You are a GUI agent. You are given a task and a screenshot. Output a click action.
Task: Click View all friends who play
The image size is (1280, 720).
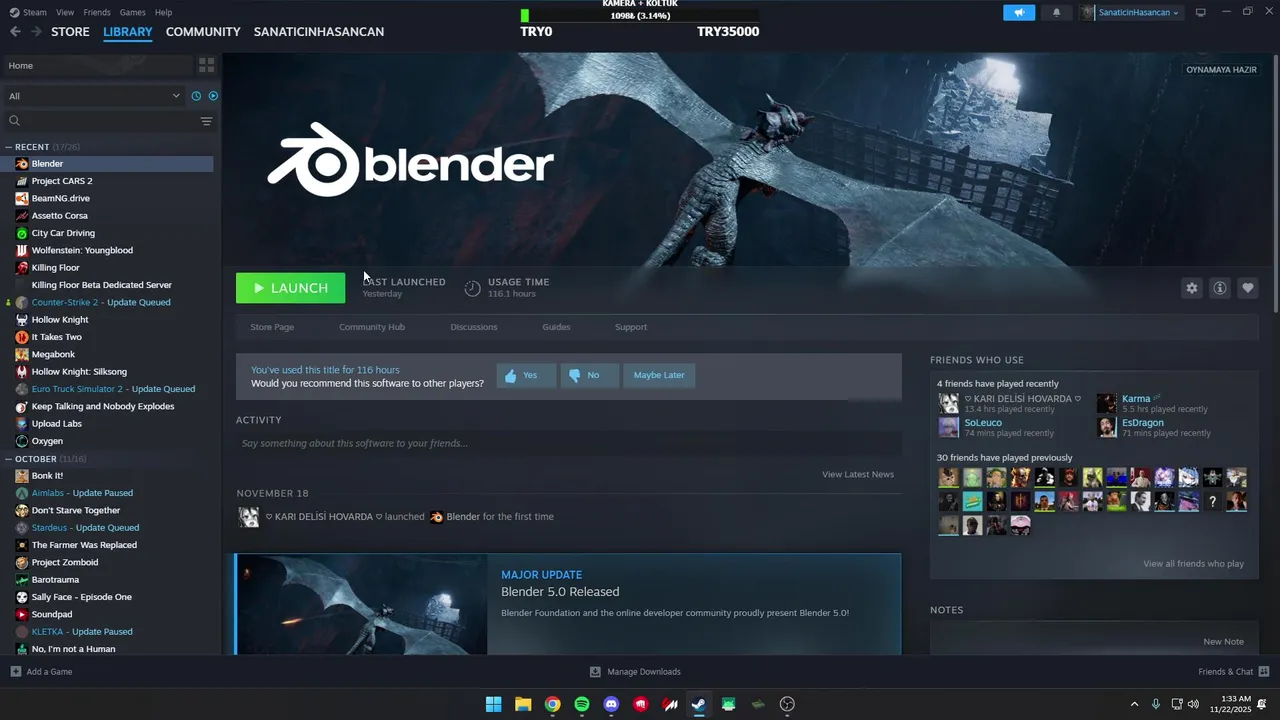(1193, 564)
